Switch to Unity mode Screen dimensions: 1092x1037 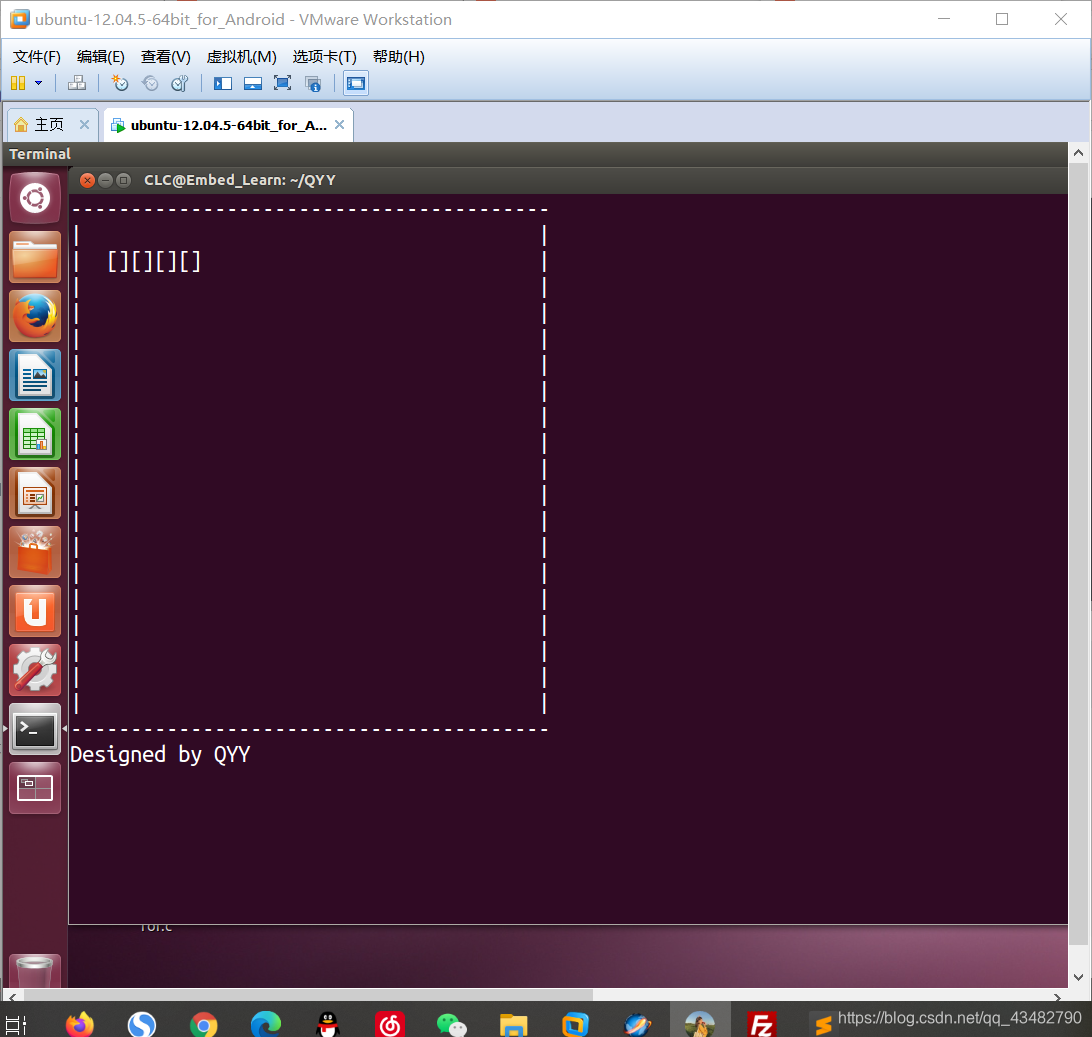(x=313, y=84)
